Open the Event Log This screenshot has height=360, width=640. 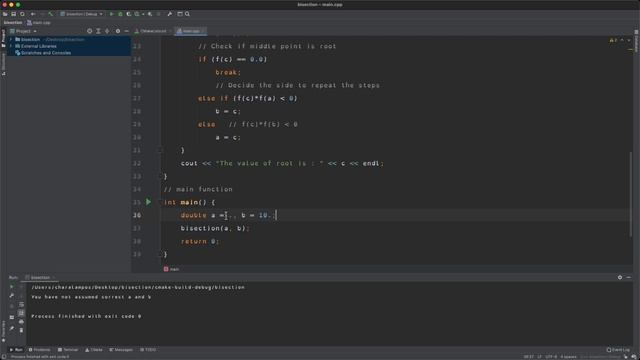pos(618,350)
